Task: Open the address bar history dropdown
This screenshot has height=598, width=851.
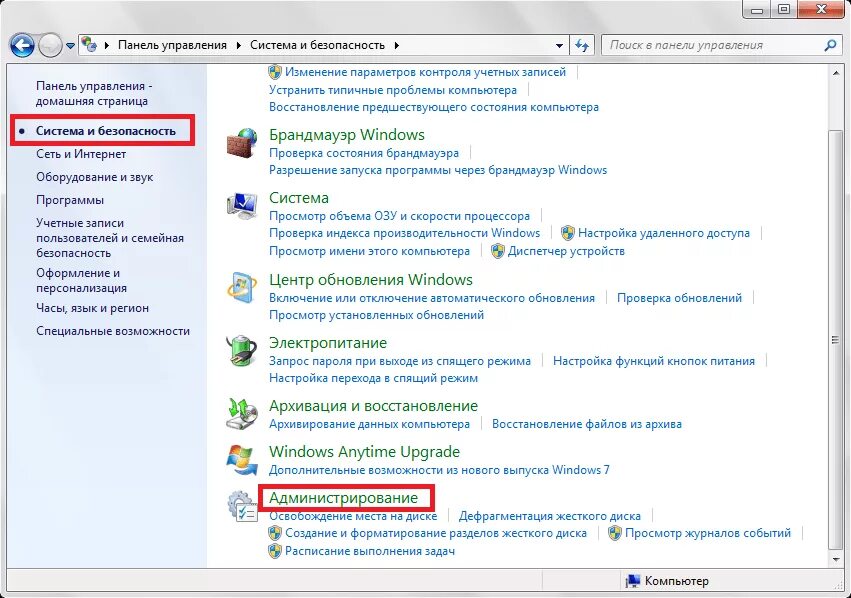Action: coord(559,46)
